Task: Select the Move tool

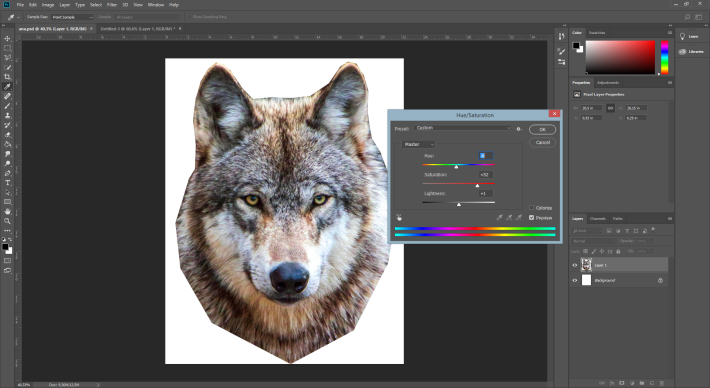Action: pyautogui.click(x=7, y=38)
